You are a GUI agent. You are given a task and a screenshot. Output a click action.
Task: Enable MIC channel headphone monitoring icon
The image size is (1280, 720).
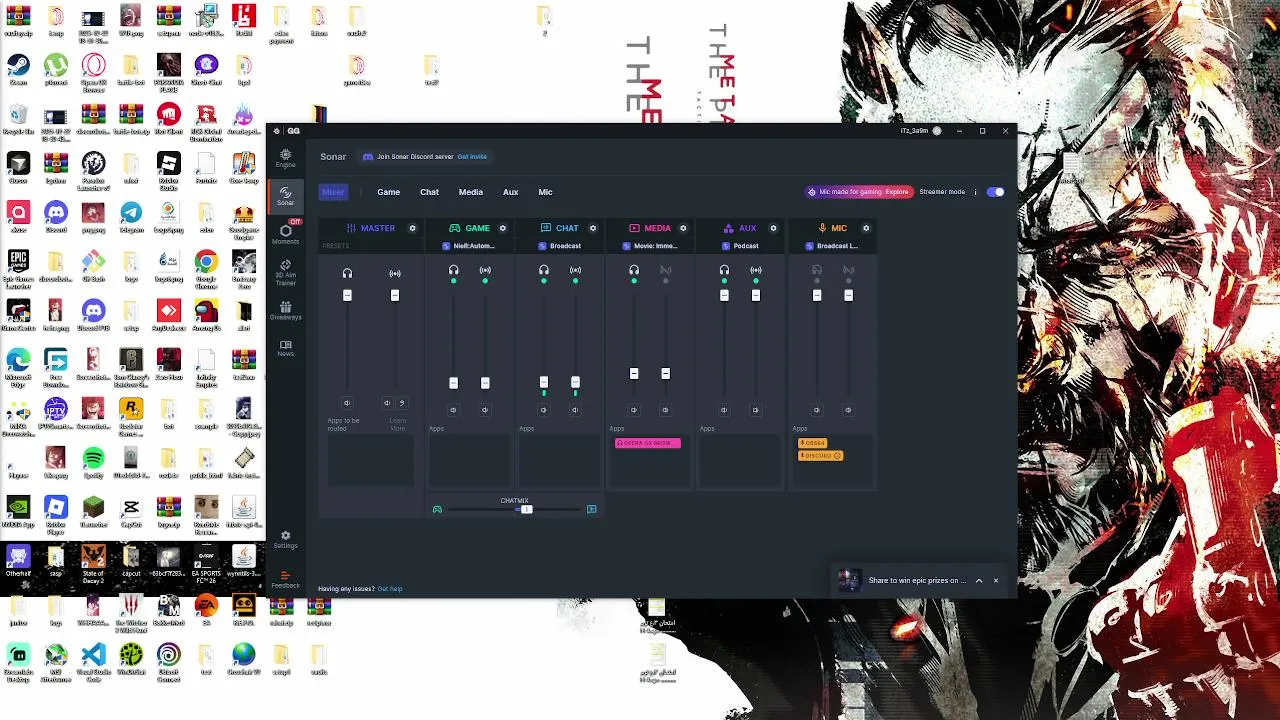click(817, 270)
